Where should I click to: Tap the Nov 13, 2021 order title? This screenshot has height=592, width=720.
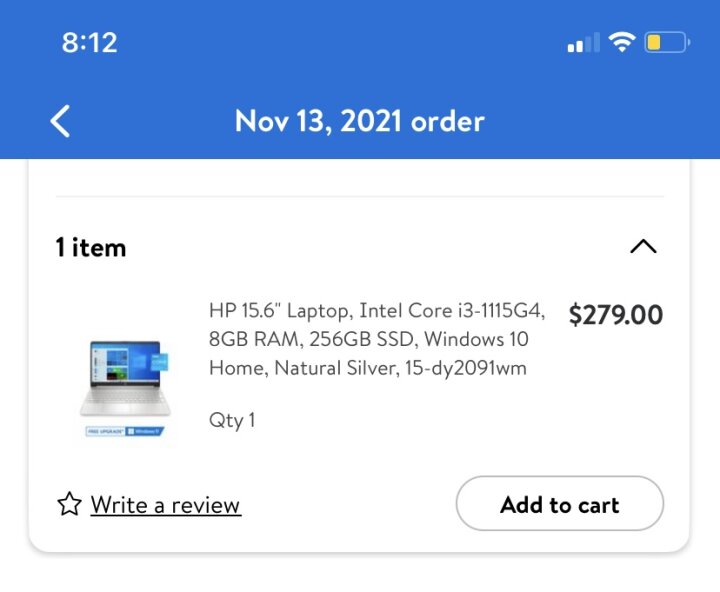(360, 121)
